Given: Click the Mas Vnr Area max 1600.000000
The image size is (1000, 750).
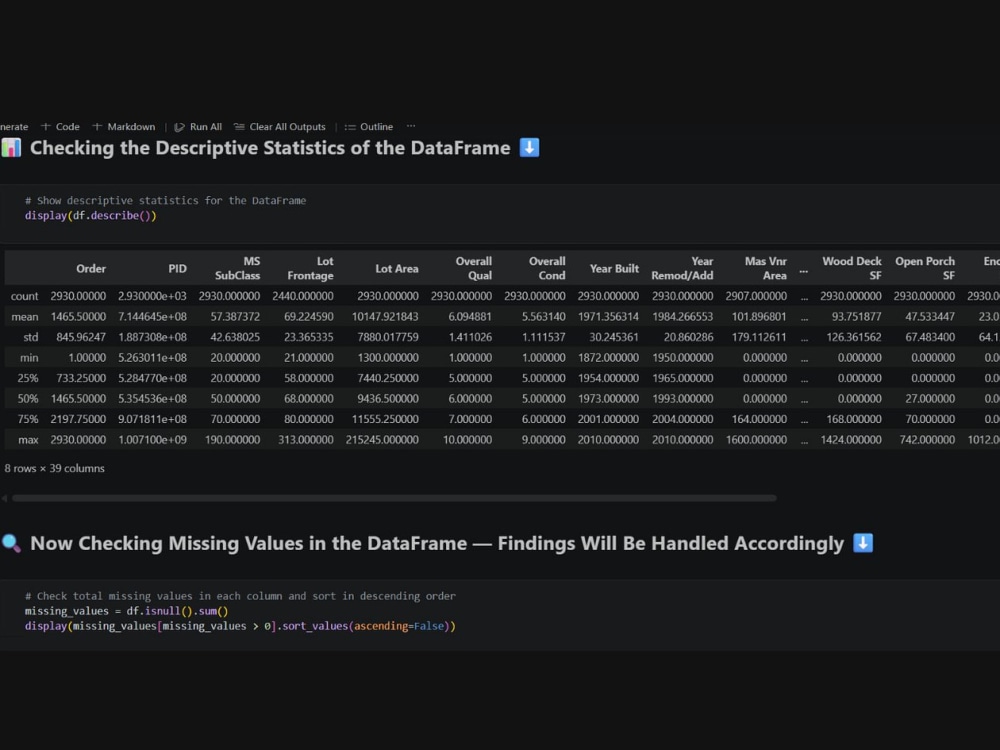Looking at the screenshot, I should tap(756, 439).
